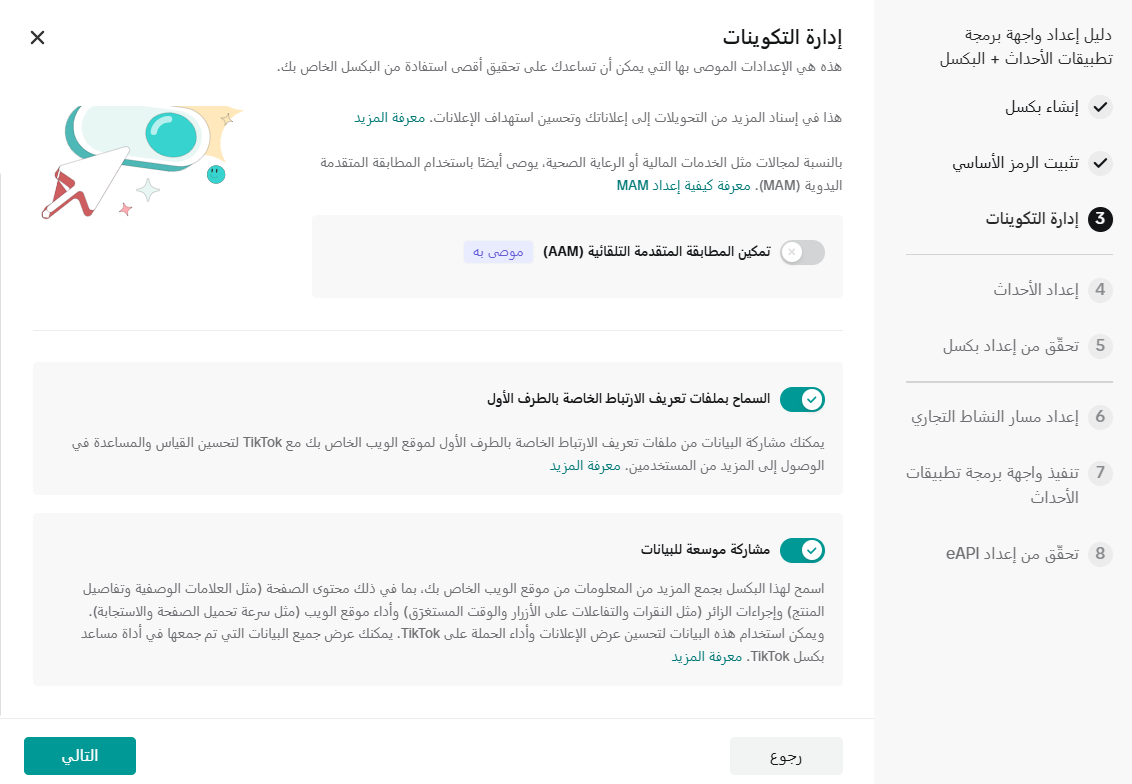Click the التالي button
The width and height of the screenshot is (1132, 784).
pyautogui.click(x=79, y=755)
